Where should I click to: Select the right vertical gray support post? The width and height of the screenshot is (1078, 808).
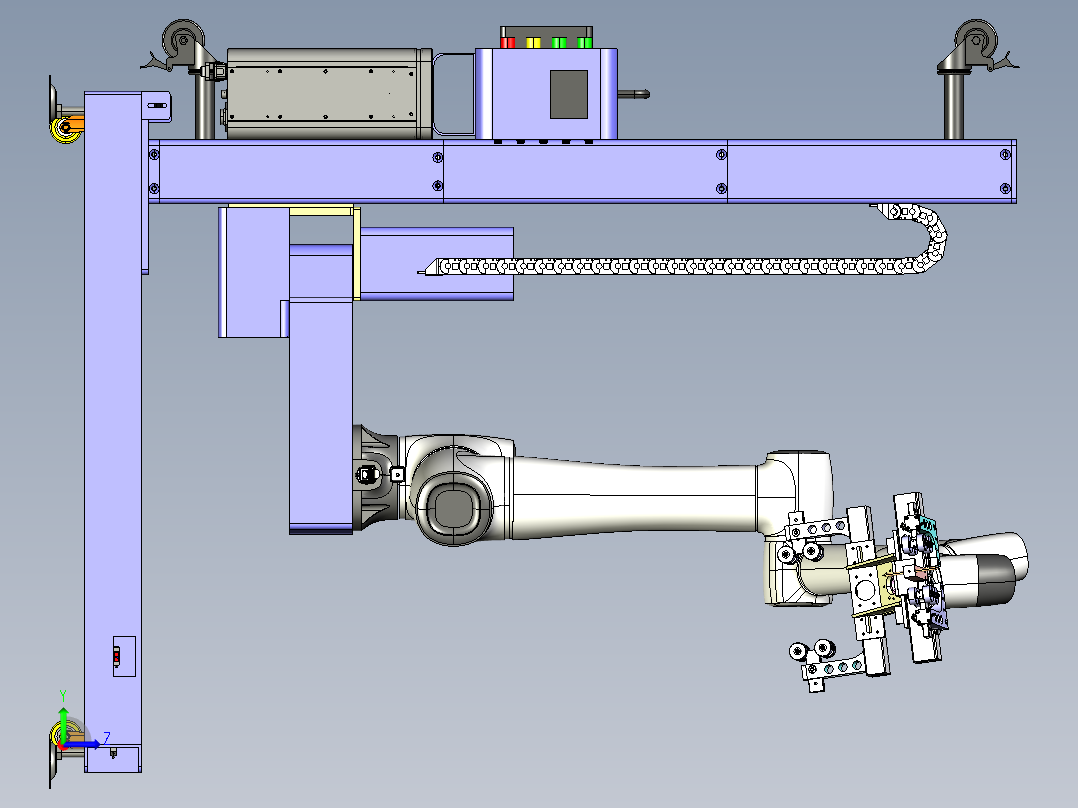[x=953, y=105]
